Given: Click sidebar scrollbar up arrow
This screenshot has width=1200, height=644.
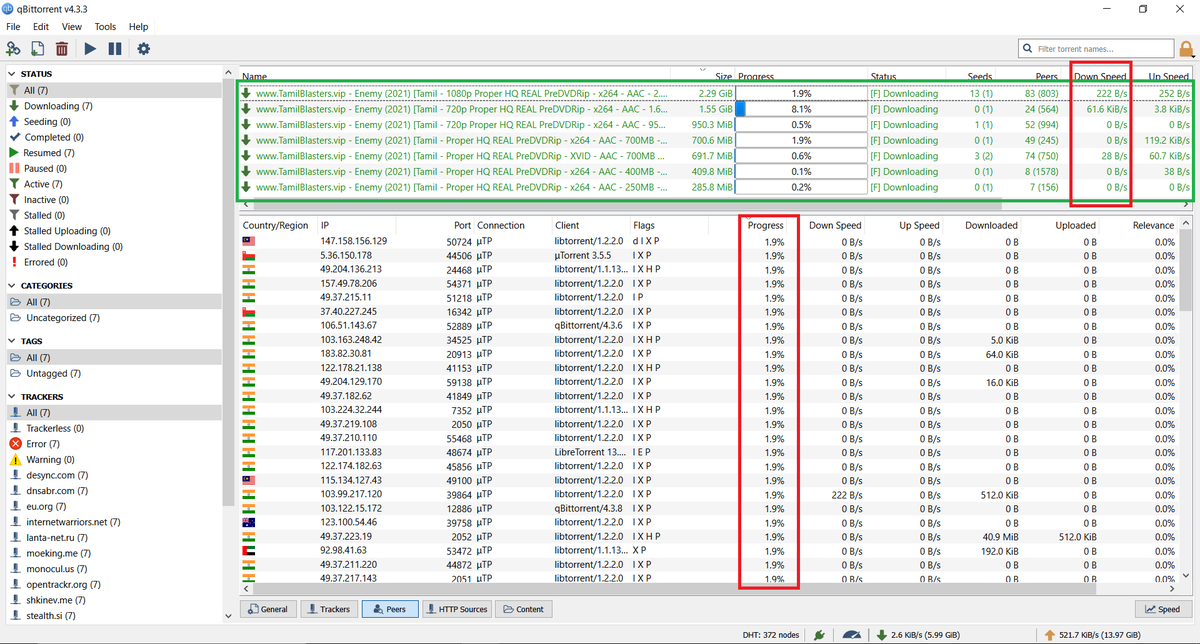Looking at the screenshot, I should point(229,72).
